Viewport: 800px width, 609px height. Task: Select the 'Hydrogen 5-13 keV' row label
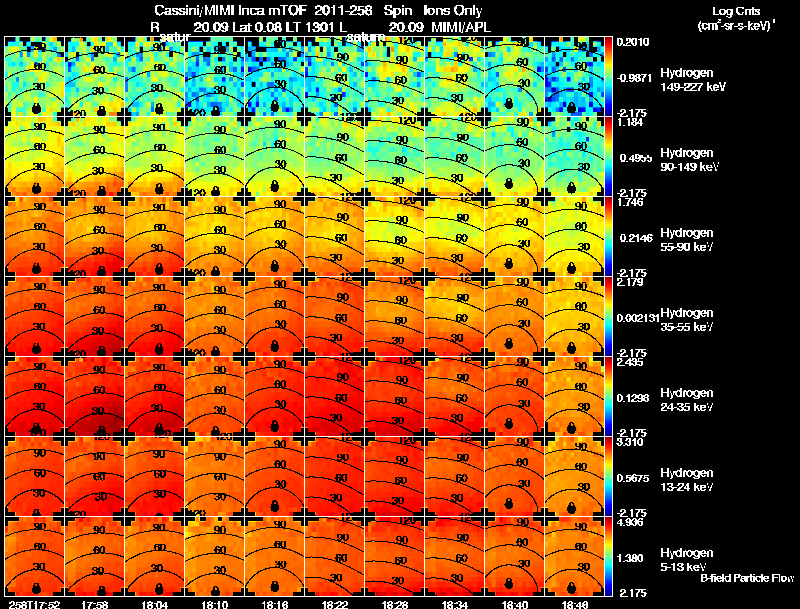687,560
